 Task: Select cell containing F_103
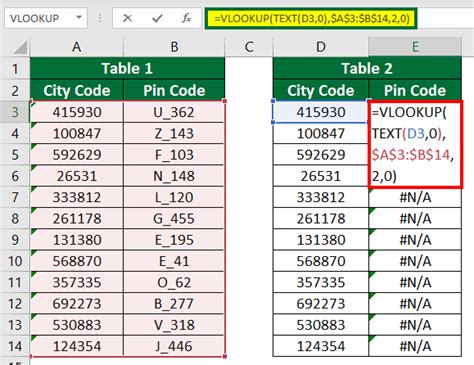(174, 155)
